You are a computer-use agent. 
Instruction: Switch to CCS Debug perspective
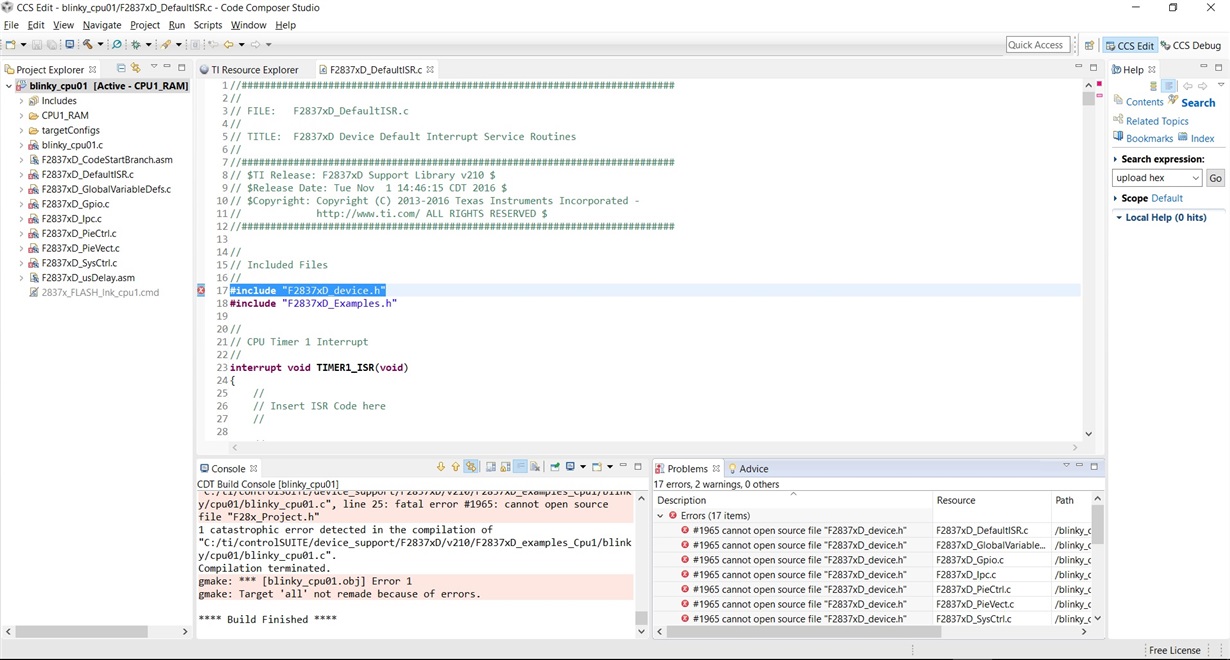coord(1191,45)
